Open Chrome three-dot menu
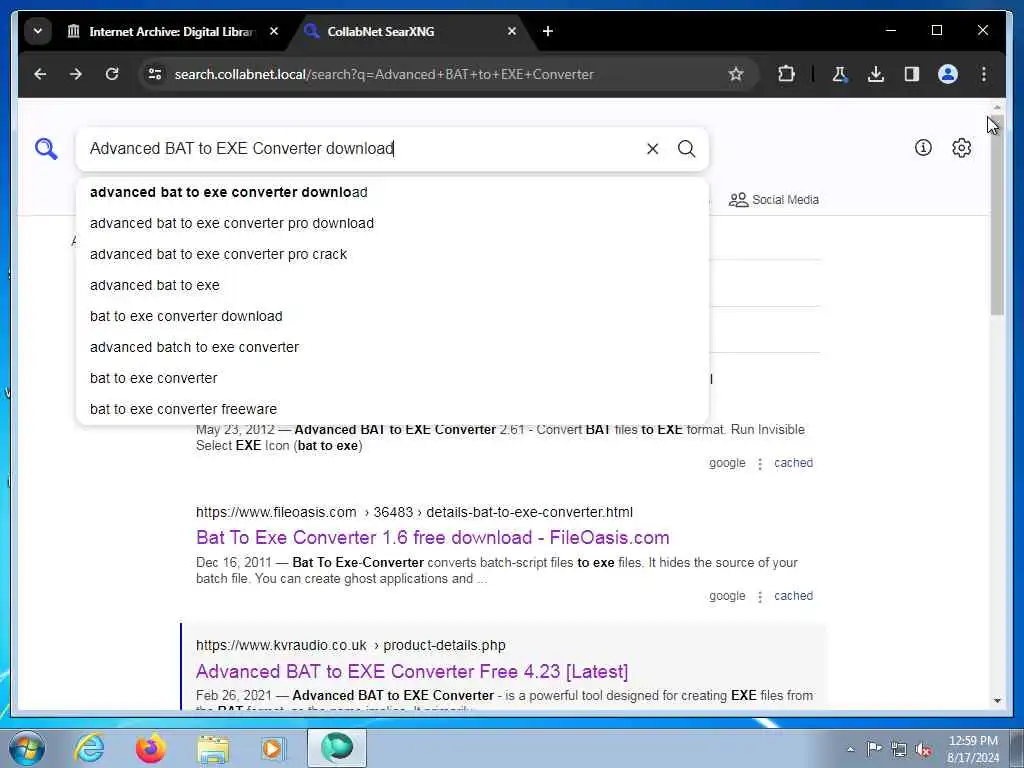This screenshot has width=1024, height=768. click(984, 74)
